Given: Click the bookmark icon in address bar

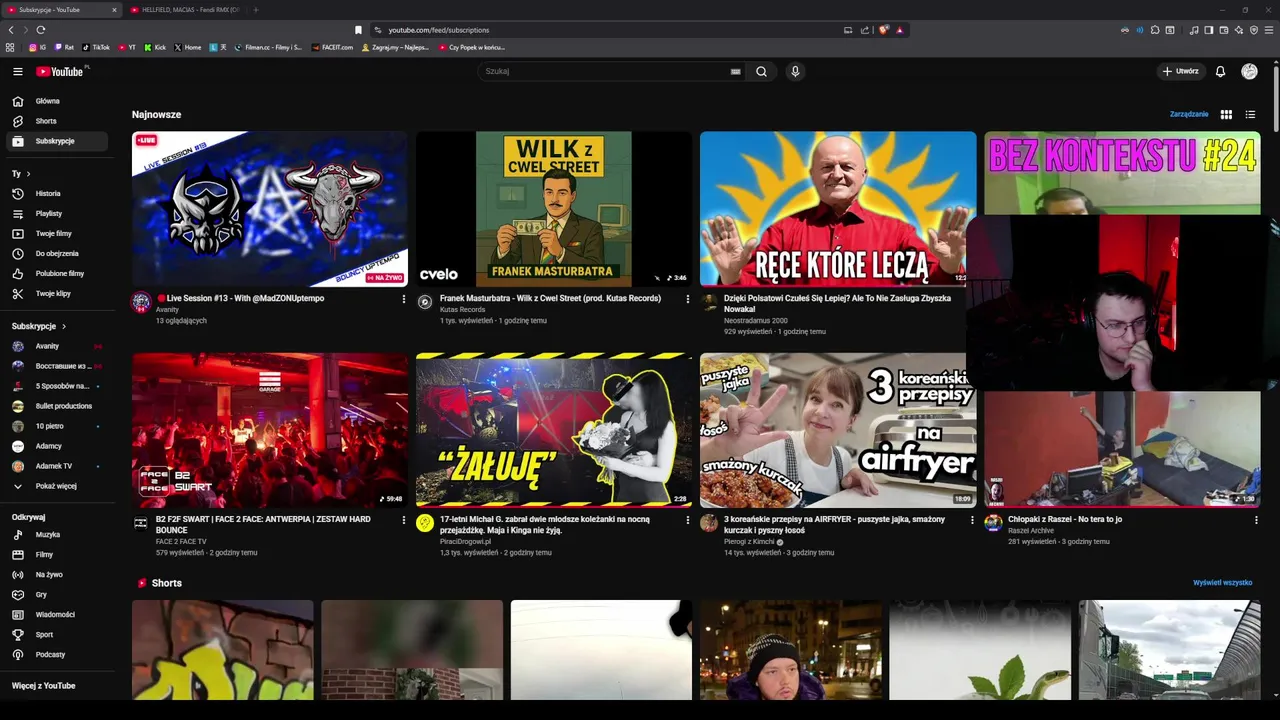Looking at the screenshot, I should (x=358, y=30).
